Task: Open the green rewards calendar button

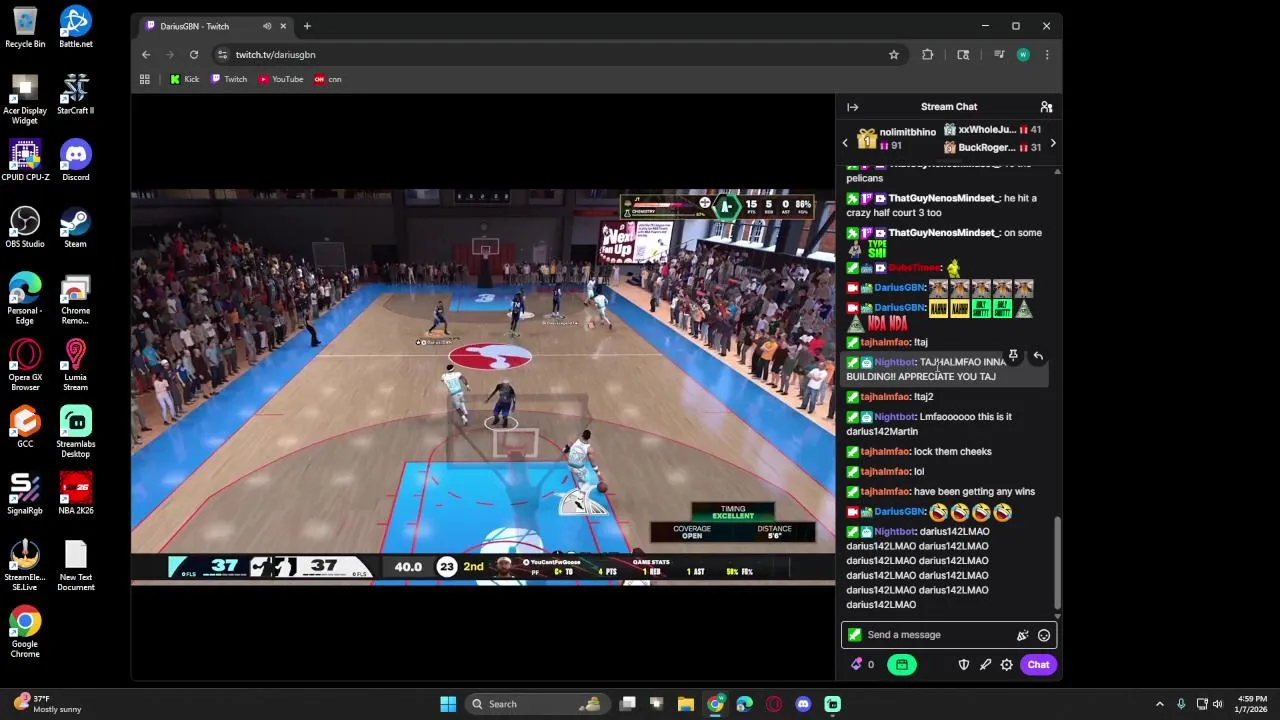Action: 901,665
